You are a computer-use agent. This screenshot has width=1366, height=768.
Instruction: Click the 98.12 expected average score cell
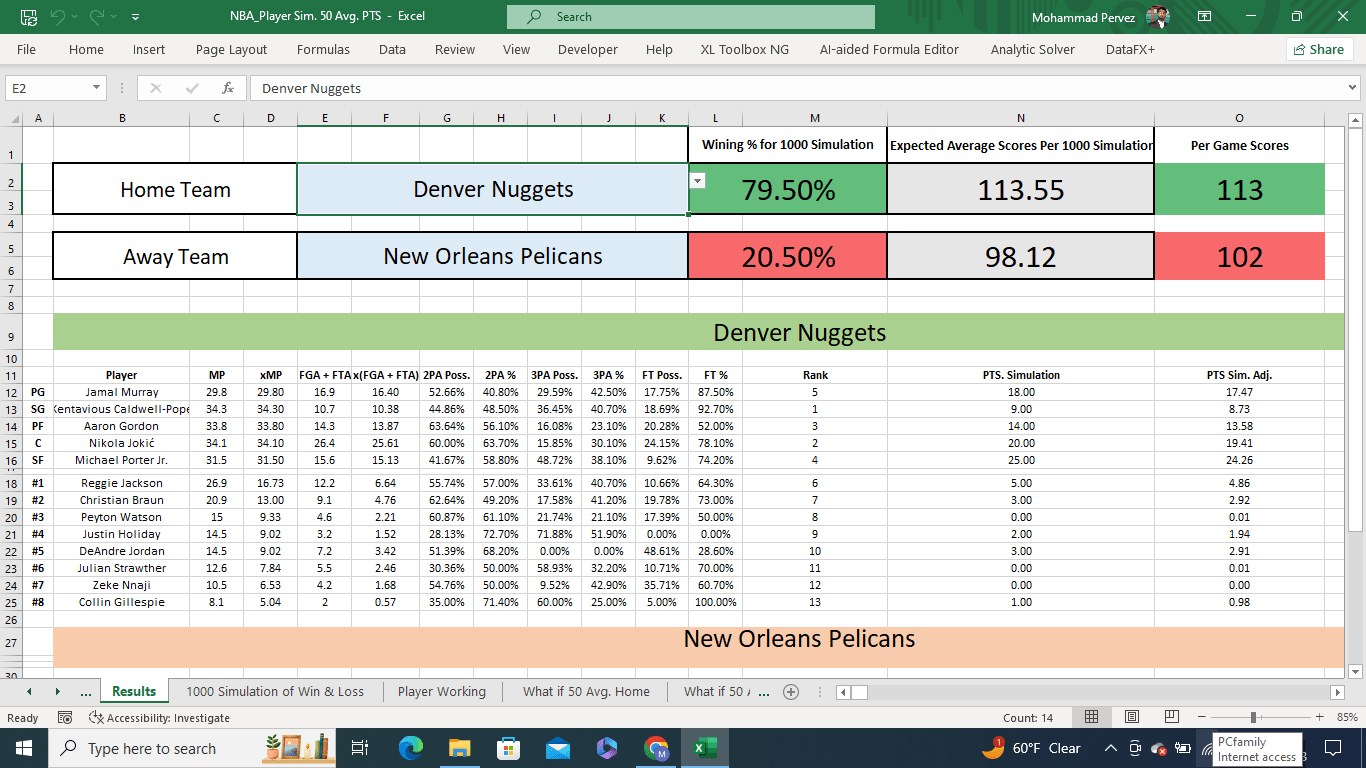1021,256
